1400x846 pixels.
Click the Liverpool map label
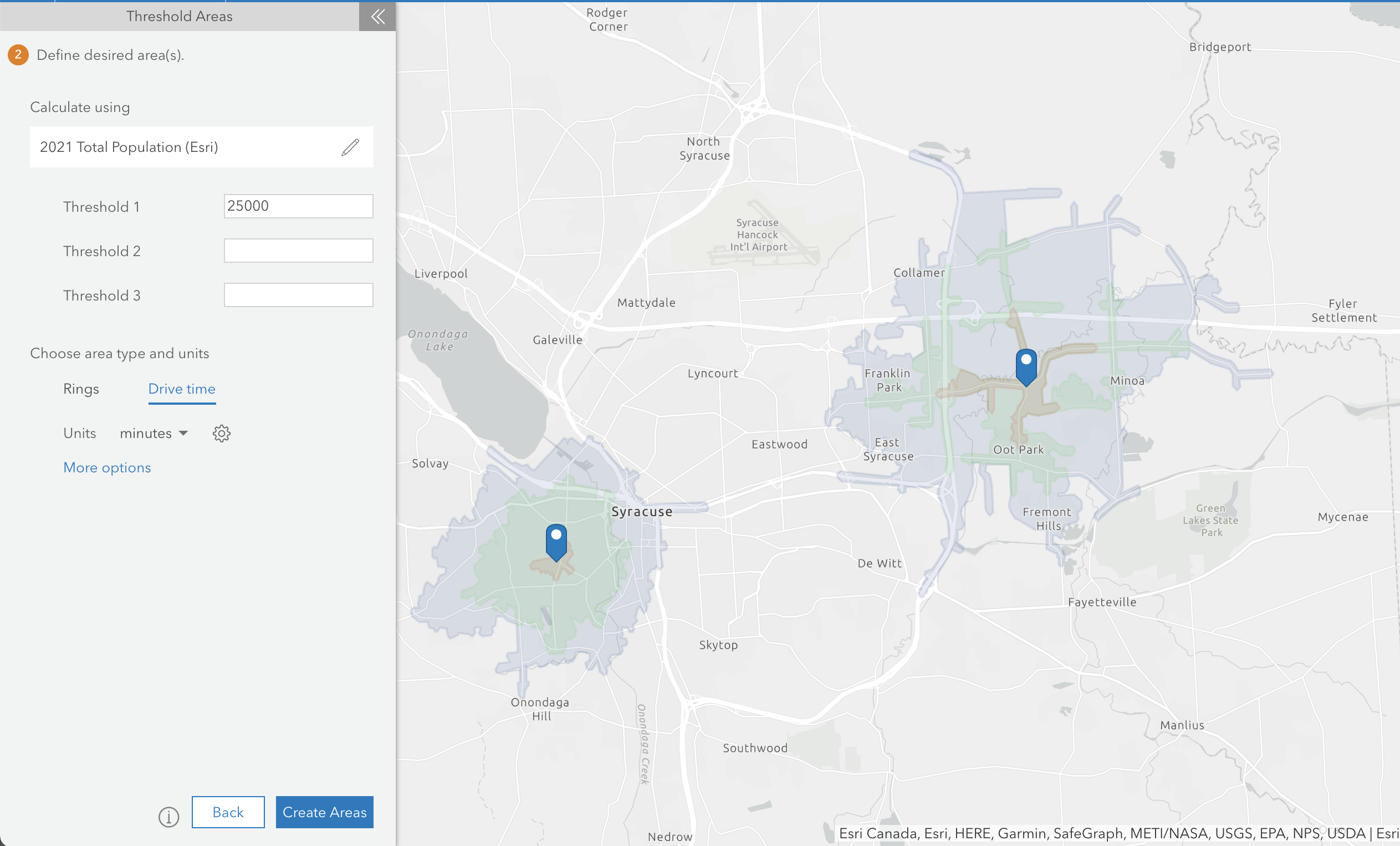click(441, 273)
